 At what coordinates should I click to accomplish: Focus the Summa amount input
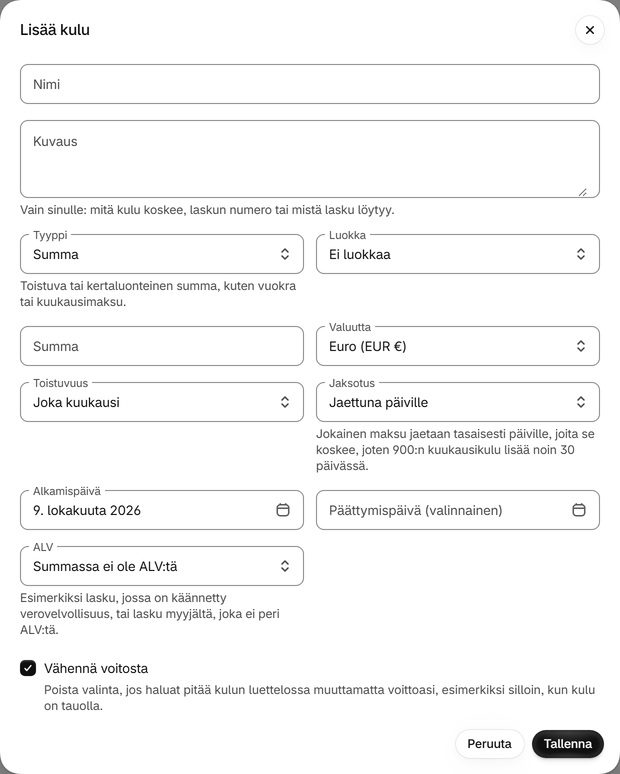pos(162,346)
